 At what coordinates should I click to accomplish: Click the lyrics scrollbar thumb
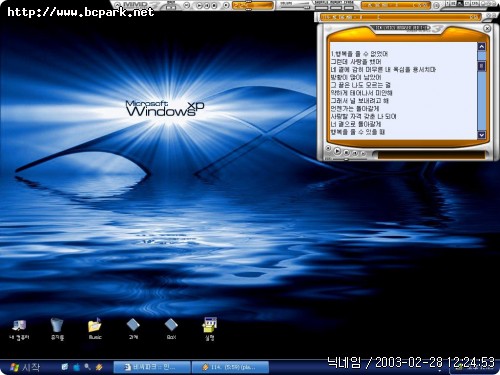coord(481,66)
